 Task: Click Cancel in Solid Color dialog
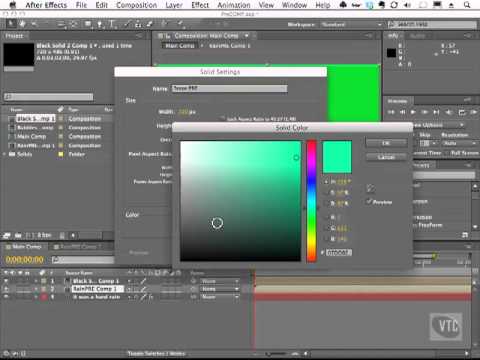386,157
